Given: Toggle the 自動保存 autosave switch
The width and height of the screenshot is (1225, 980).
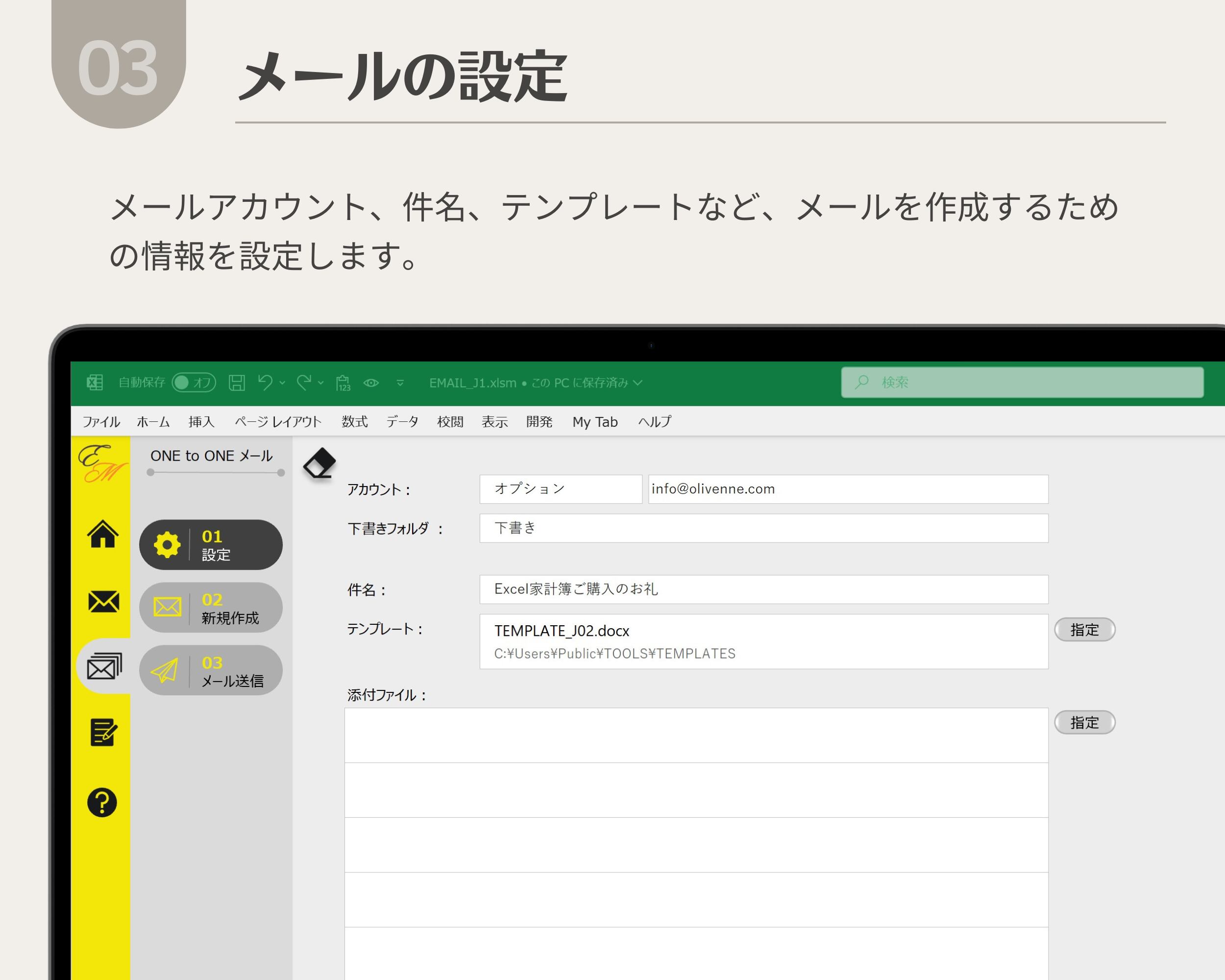Looking at the screenshot, I should 194,382.
